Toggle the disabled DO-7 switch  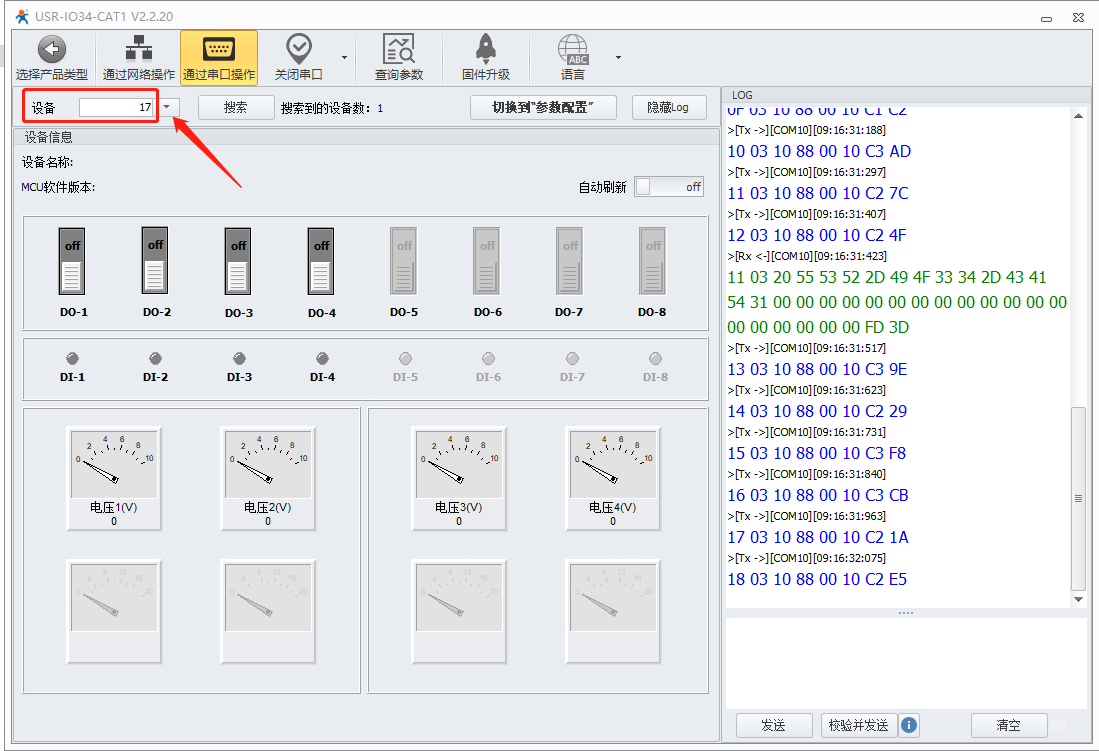[x=570, y=261]
